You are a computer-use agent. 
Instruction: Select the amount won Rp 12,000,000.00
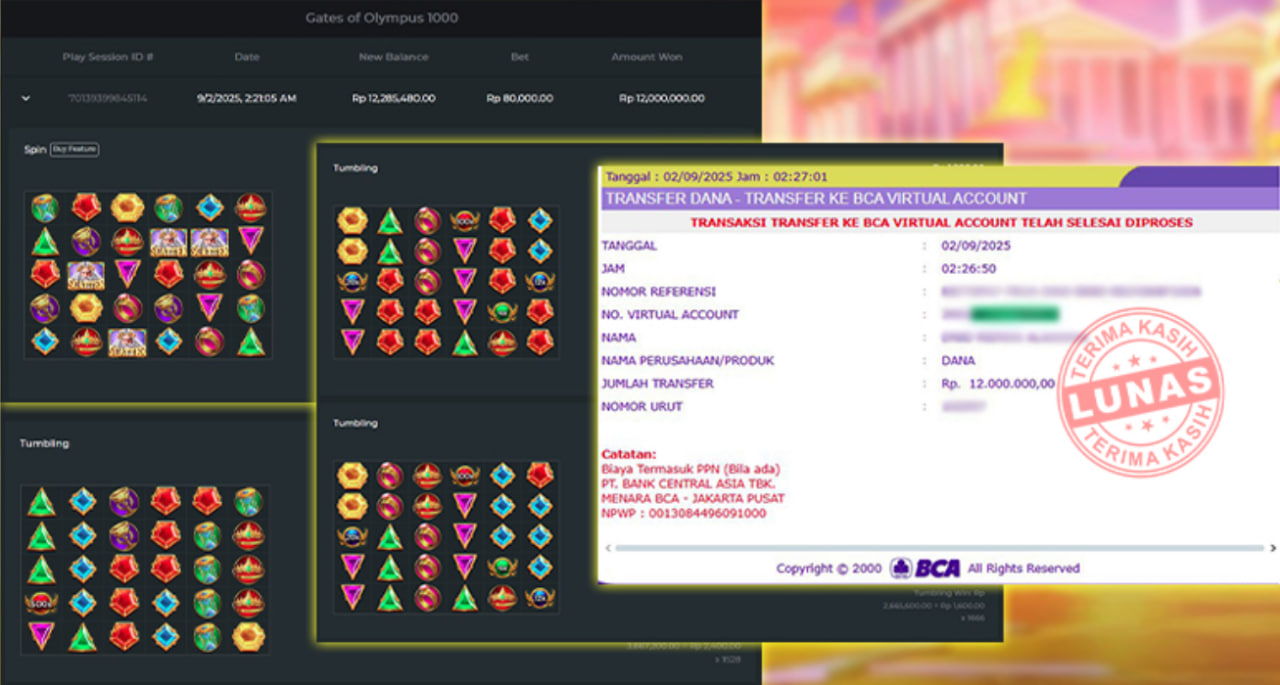tap(662, 98)
